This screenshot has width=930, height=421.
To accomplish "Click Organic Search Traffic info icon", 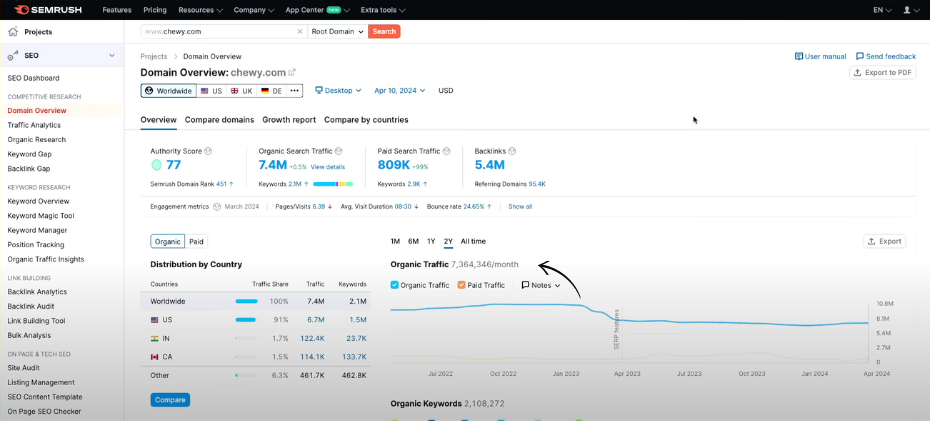I will pyautogui.click(x=338, y=151).
